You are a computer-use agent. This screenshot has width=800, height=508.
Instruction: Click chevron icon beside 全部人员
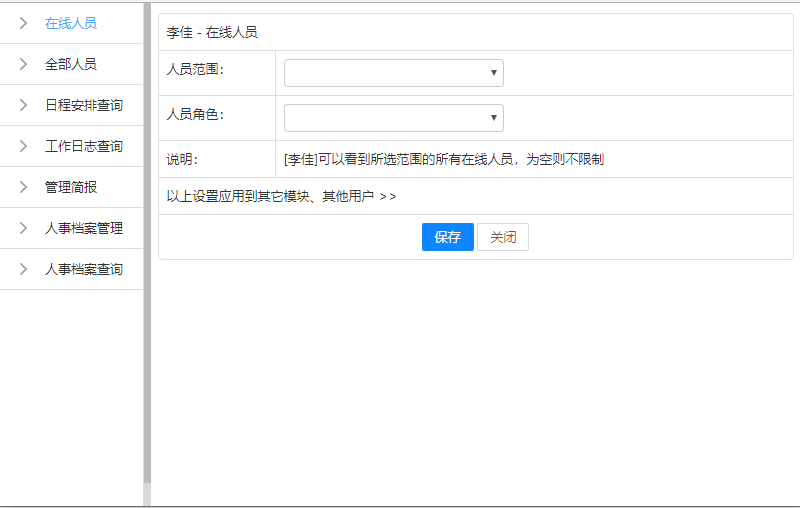[x=23, y=64]
